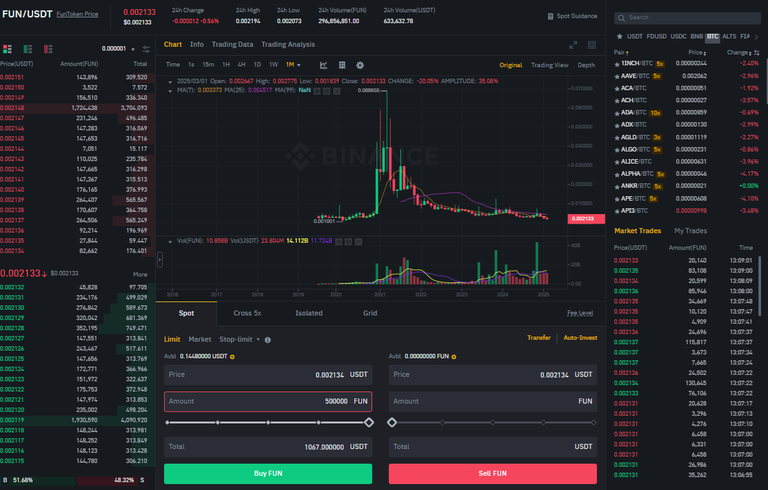
Task: Show buy orders only in order book
Action: [x=28, y=49]
